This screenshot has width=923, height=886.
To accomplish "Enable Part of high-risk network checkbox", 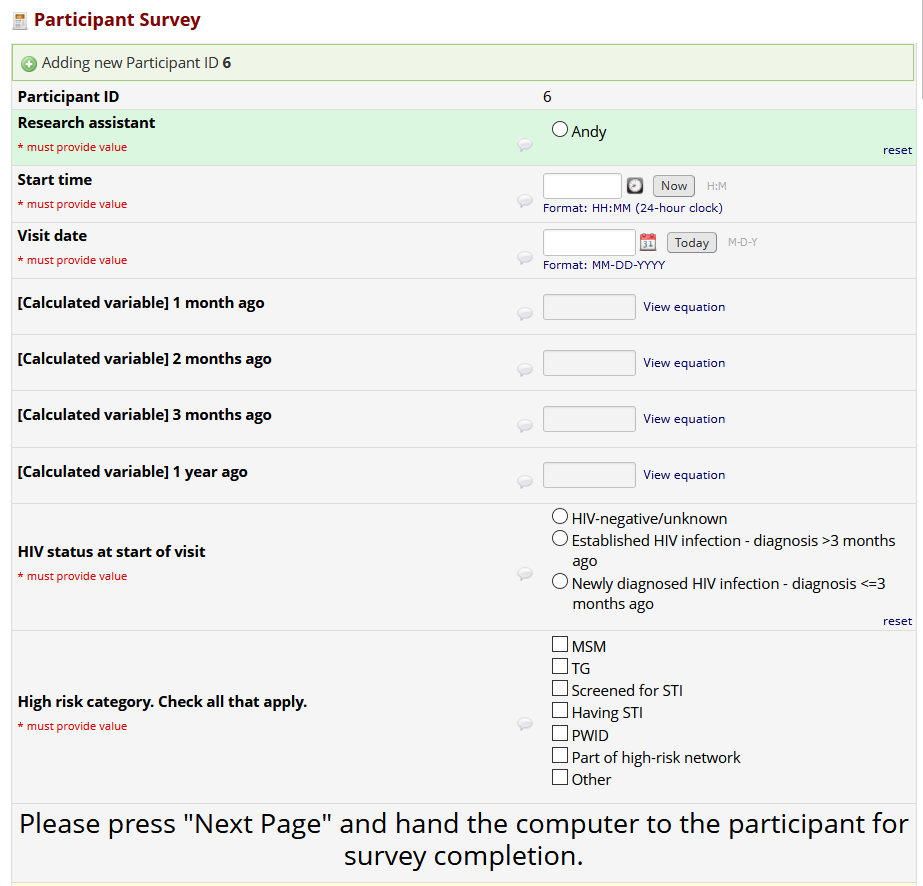I will point(560,756).
